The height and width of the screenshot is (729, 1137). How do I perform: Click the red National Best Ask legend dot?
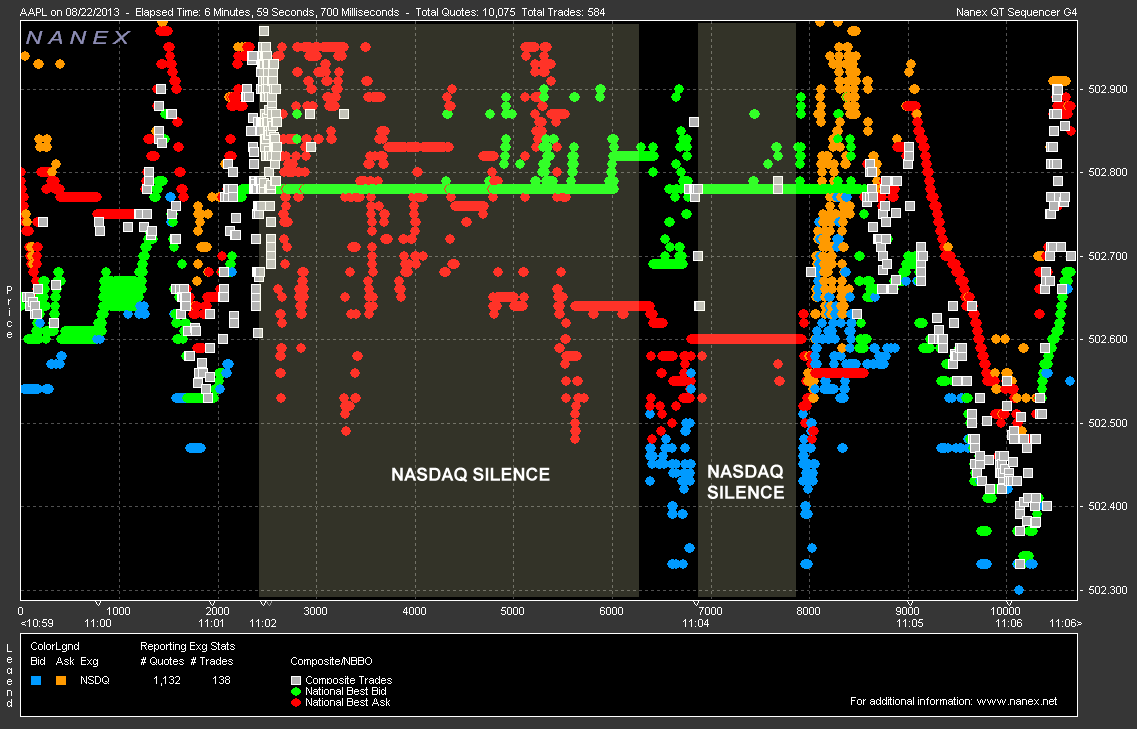coord(295,702)
